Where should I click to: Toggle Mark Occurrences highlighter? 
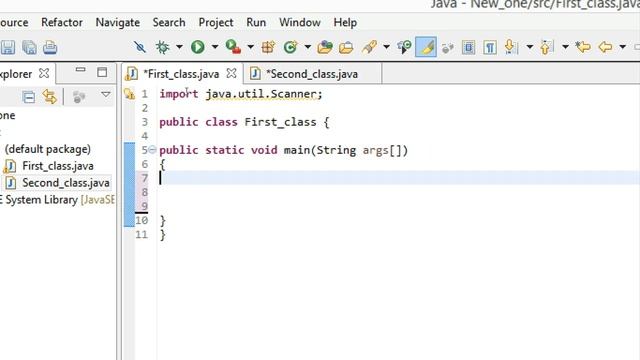click(x=426, y=47)
